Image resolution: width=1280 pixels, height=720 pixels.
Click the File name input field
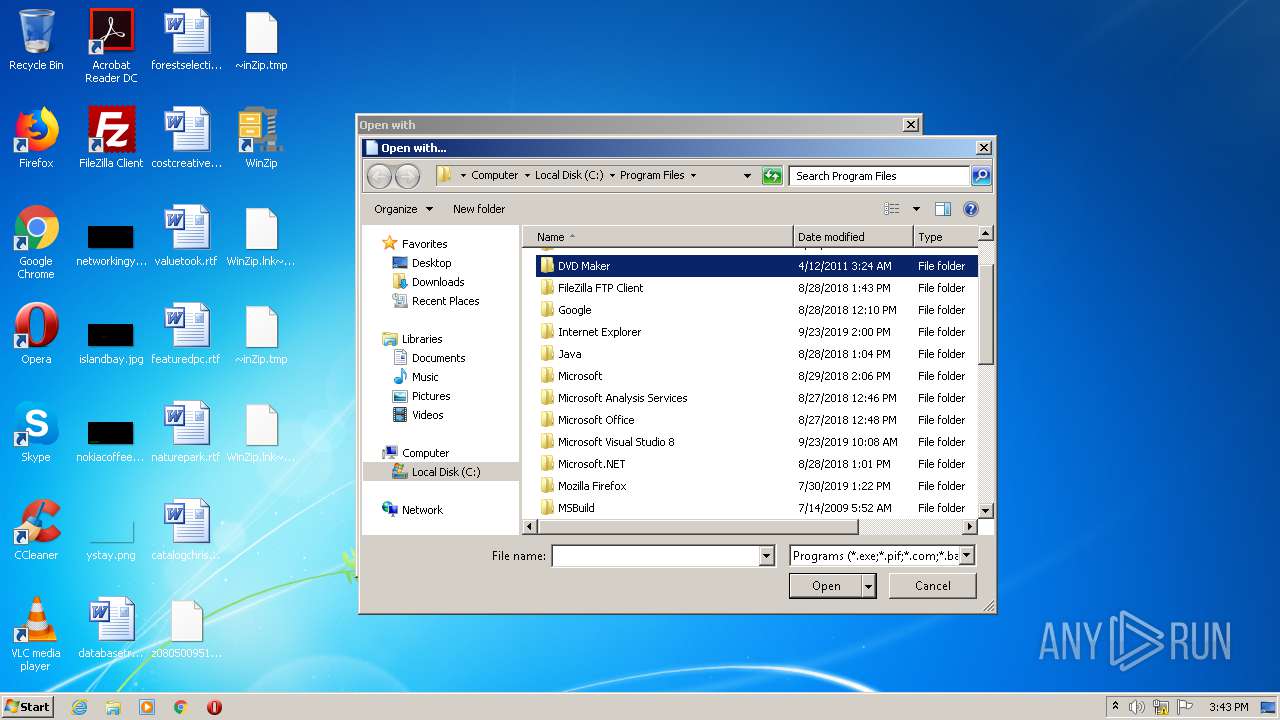[x=656, y=556]
